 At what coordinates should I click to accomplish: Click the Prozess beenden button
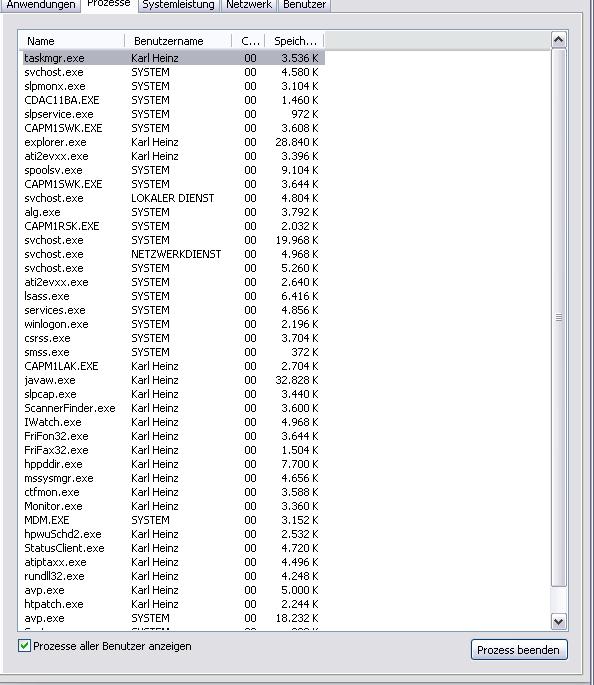[x=519, y=650]
